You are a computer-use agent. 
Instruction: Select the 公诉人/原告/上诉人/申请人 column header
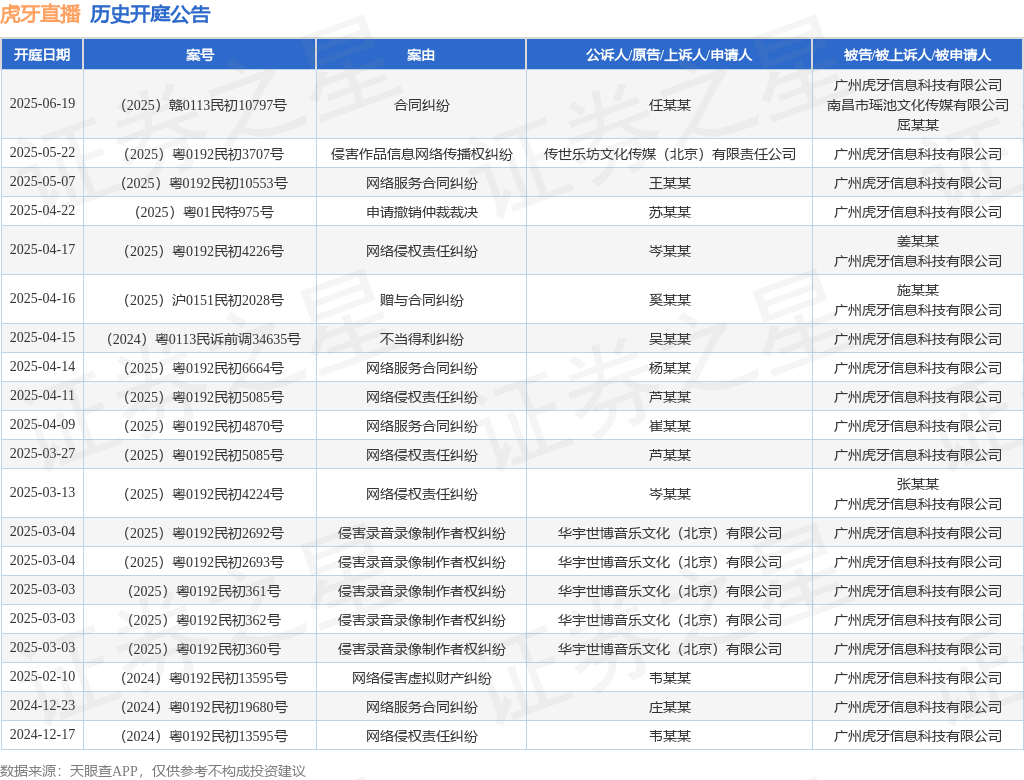pos(669,55)
